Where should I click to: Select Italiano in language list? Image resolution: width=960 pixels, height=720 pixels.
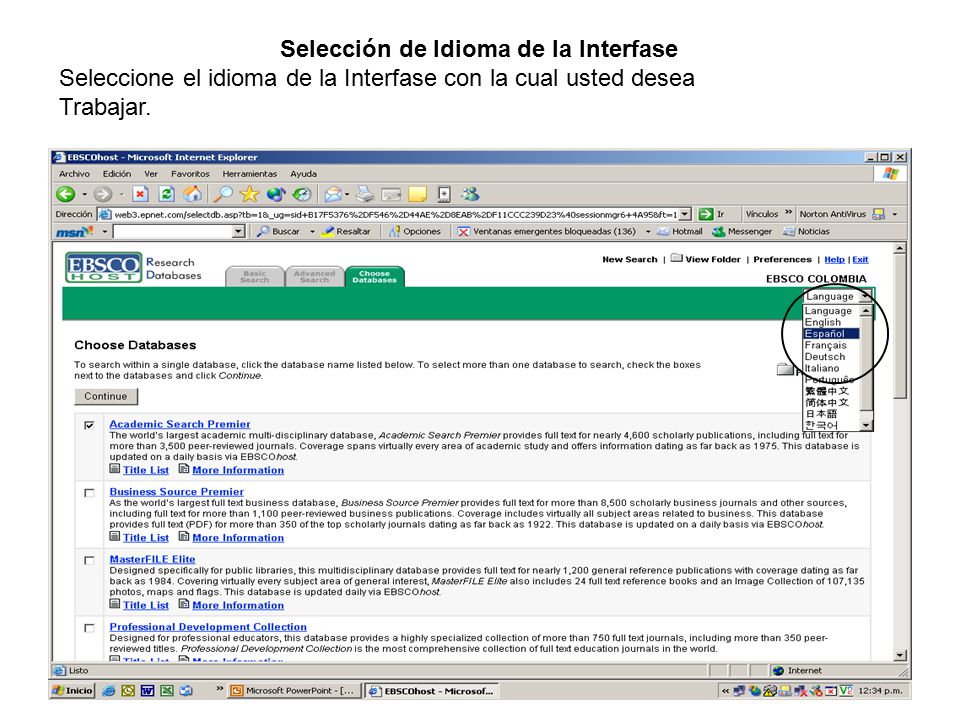[831, 368]
